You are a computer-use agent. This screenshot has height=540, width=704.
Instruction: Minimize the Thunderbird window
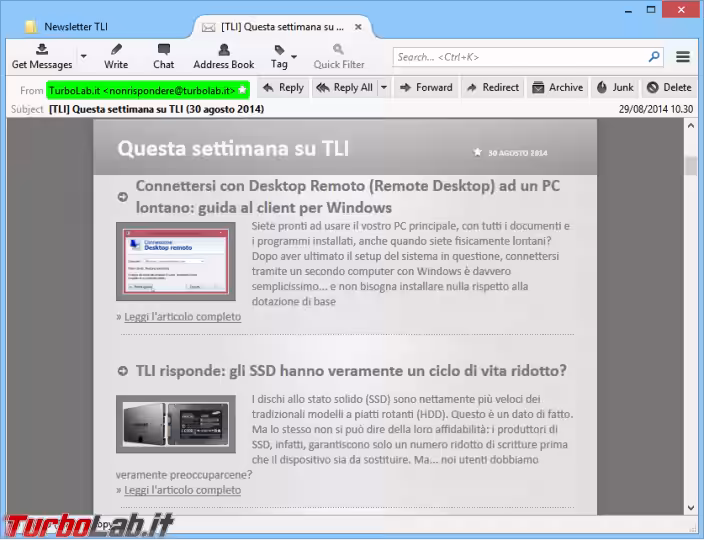629,10
